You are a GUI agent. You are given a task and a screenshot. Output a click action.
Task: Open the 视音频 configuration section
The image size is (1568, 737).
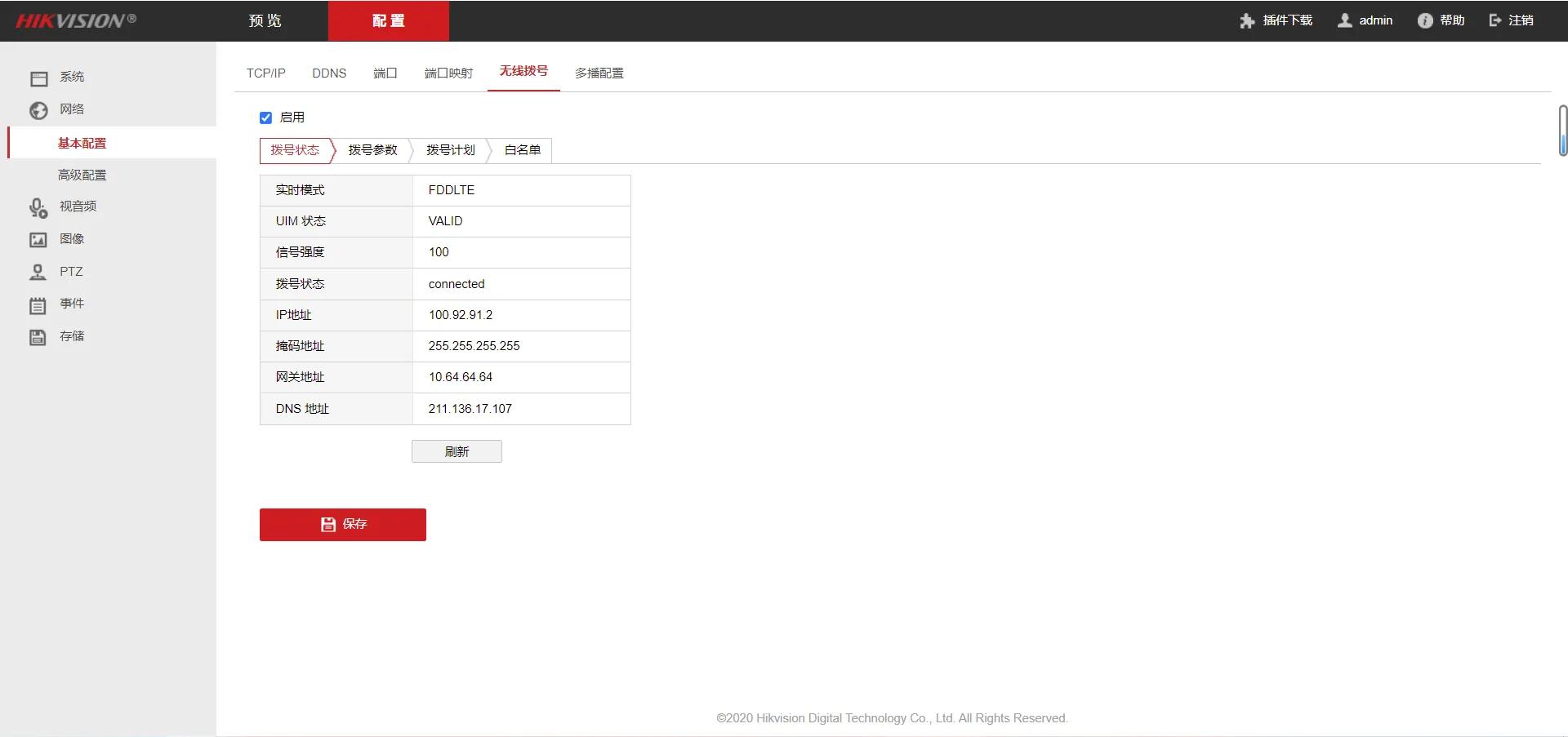76,206
